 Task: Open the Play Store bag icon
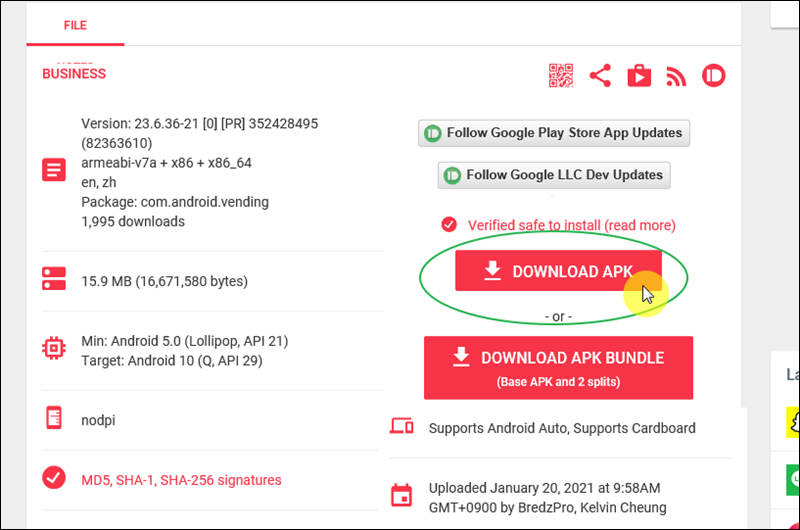coord(639,76)
